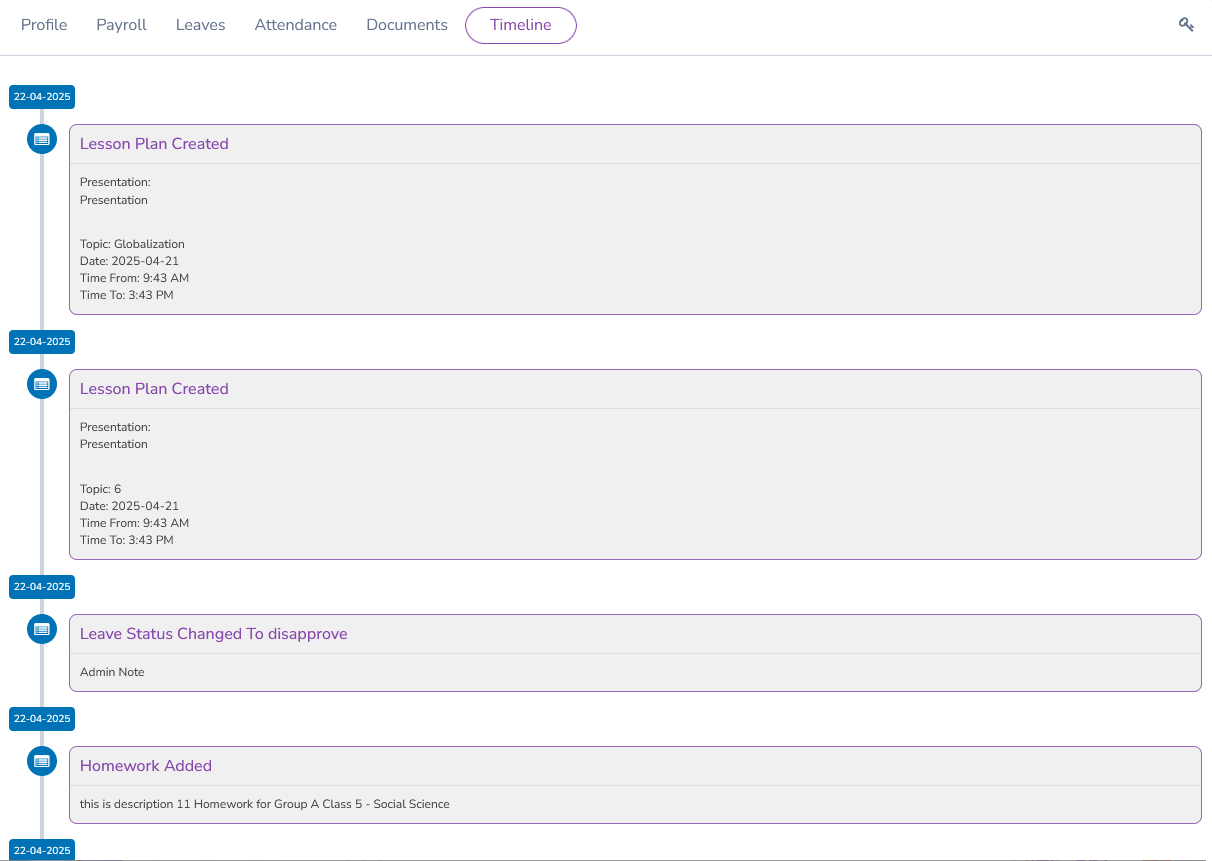
Task: Click the bottommost 22-04-2025 date badge
Action: 41,850
